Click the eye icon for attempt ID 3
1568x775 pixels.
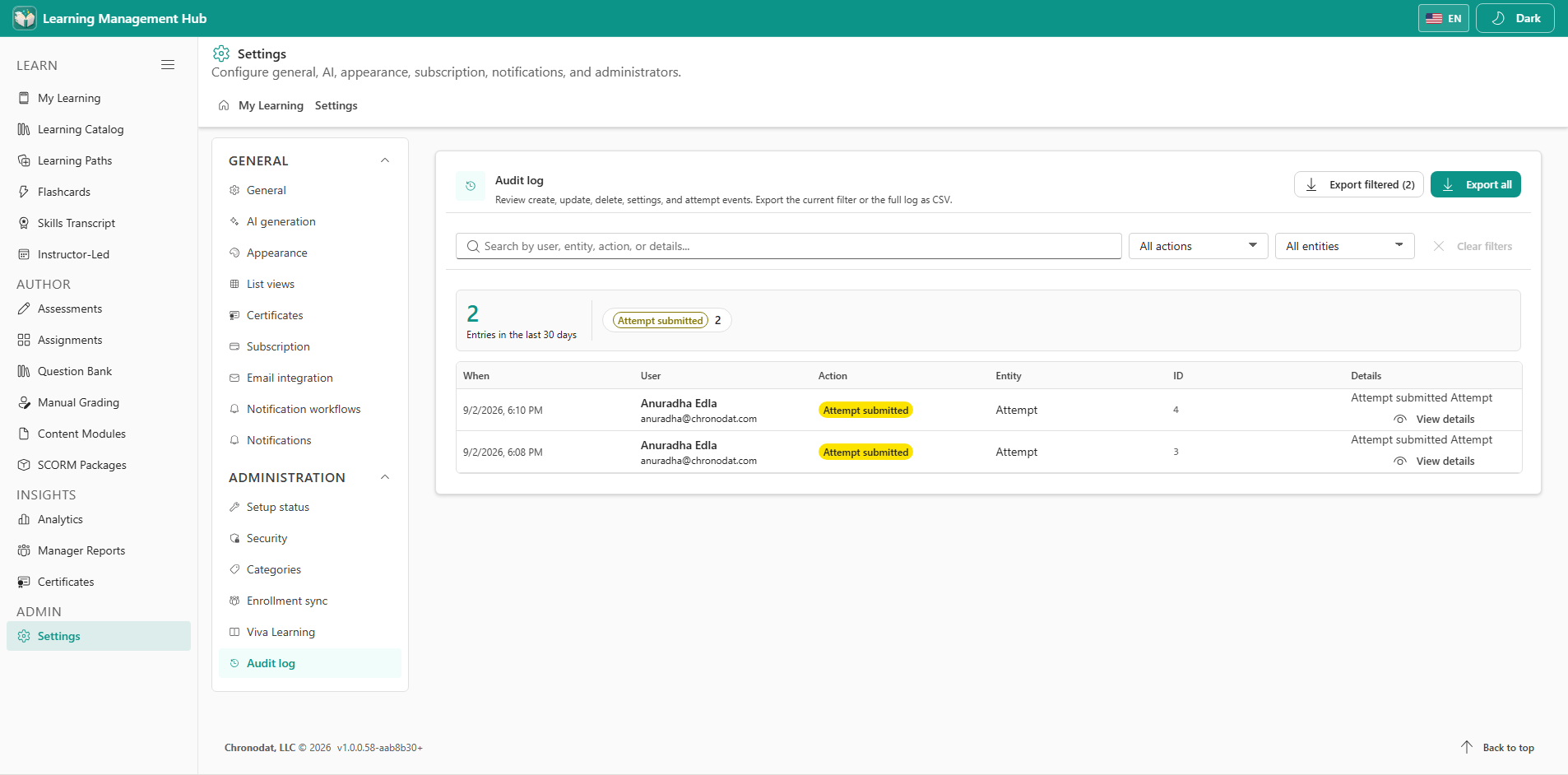(x=1400, y=461)
